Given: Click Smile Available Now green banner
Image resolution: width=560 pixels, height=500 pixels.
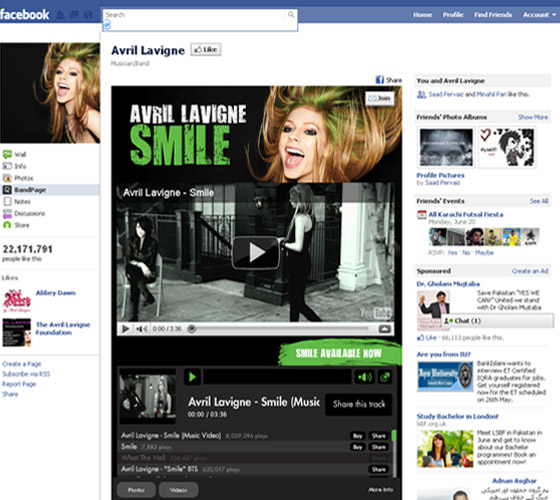Looking at the screenshot, I should pos(339,353).
